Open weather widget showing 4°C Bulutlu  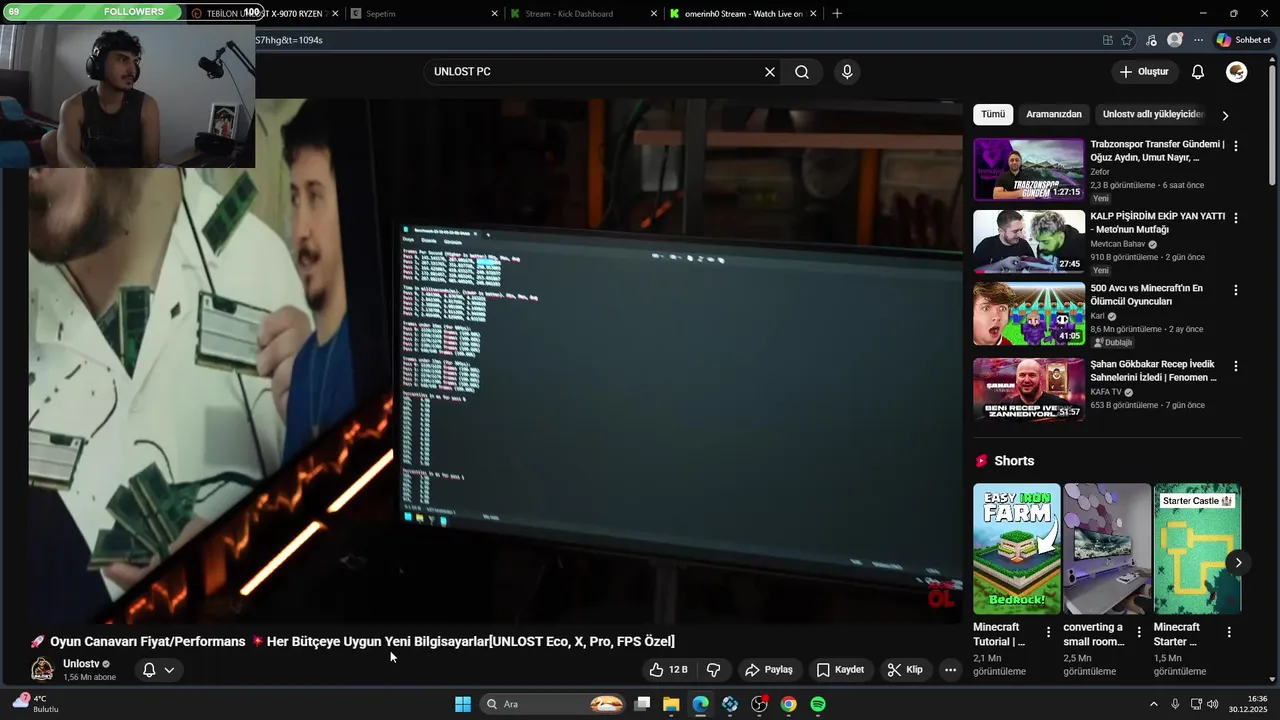pos(36,704)
